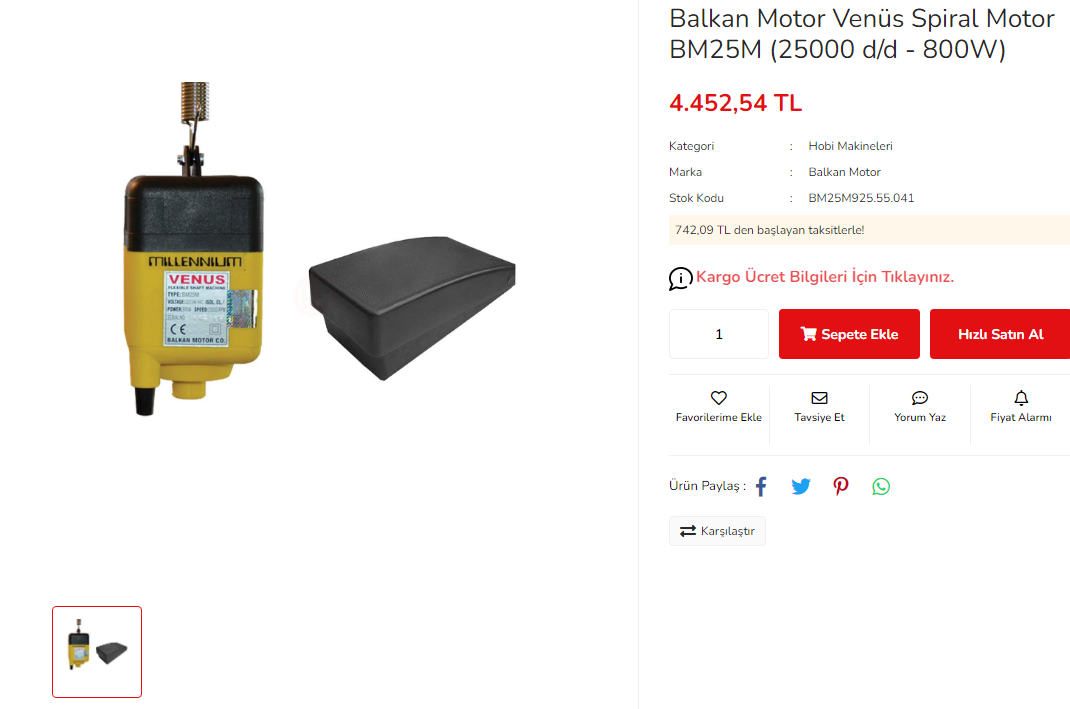Share product on Pinterest
The height and width of the screenshot is (709, 1070).
(841, 487)
